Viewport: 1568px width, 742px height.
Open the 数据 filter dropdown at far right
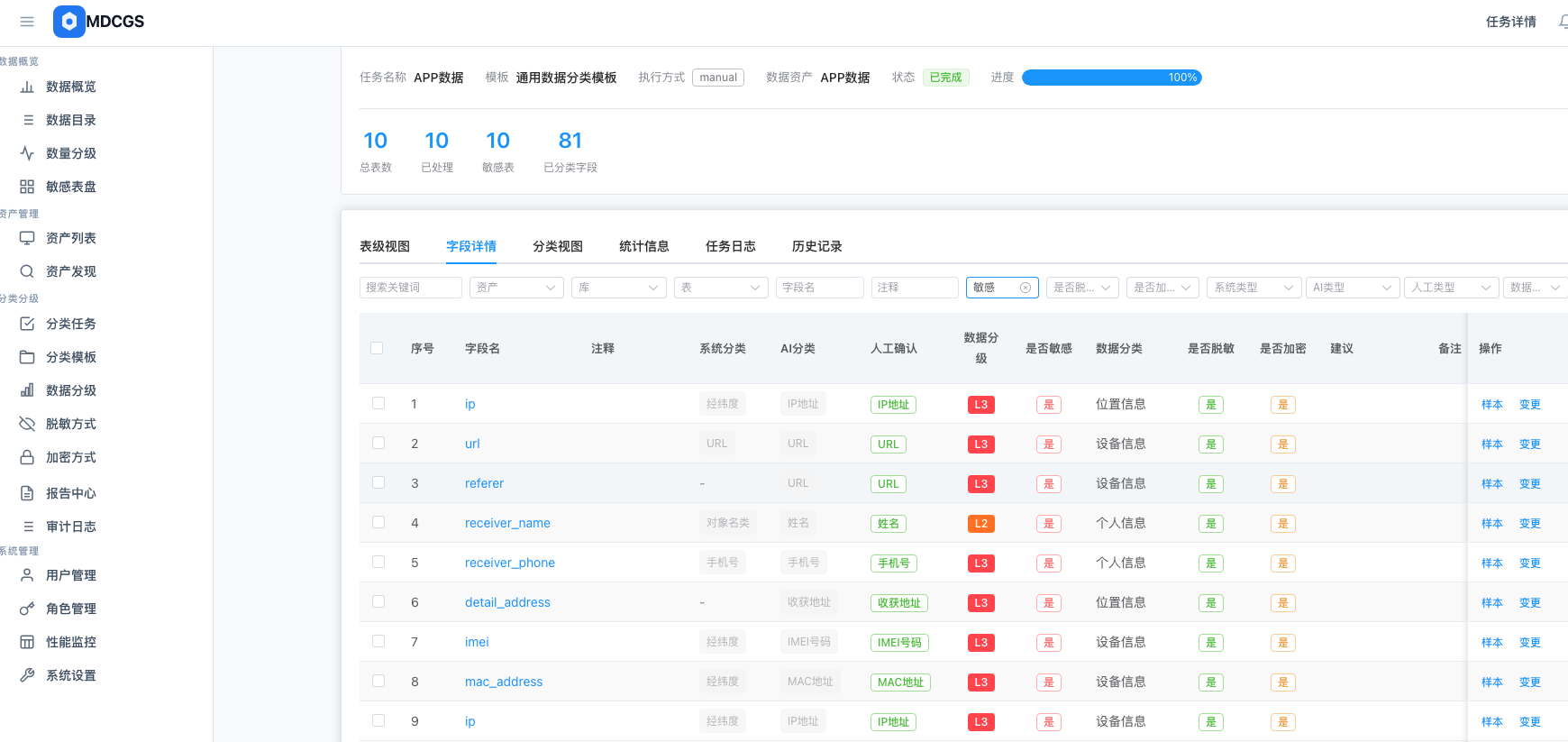[x=1536, y=288]
